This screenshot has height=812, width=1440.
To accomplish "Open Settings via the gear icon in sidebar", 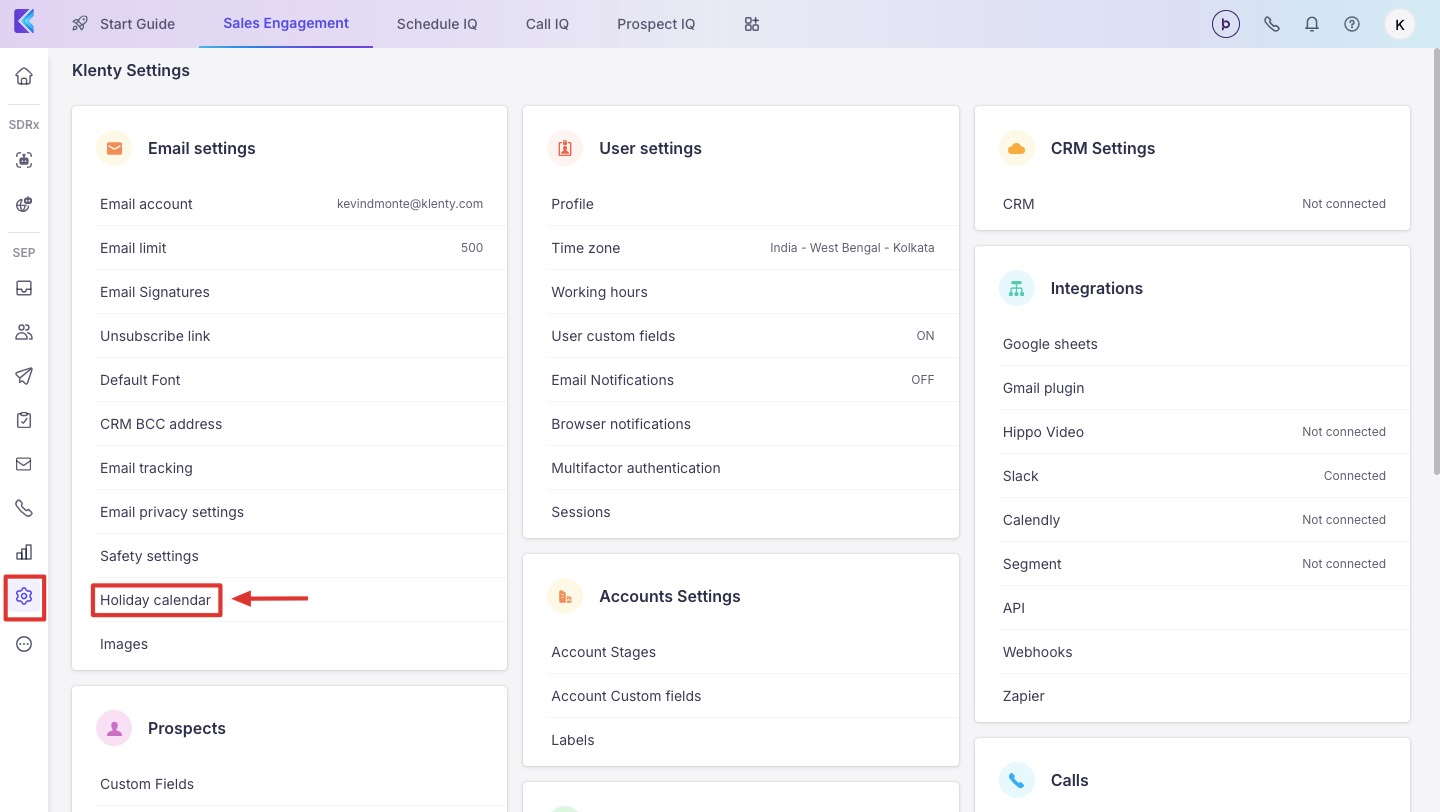I will (x=24, y=597).
